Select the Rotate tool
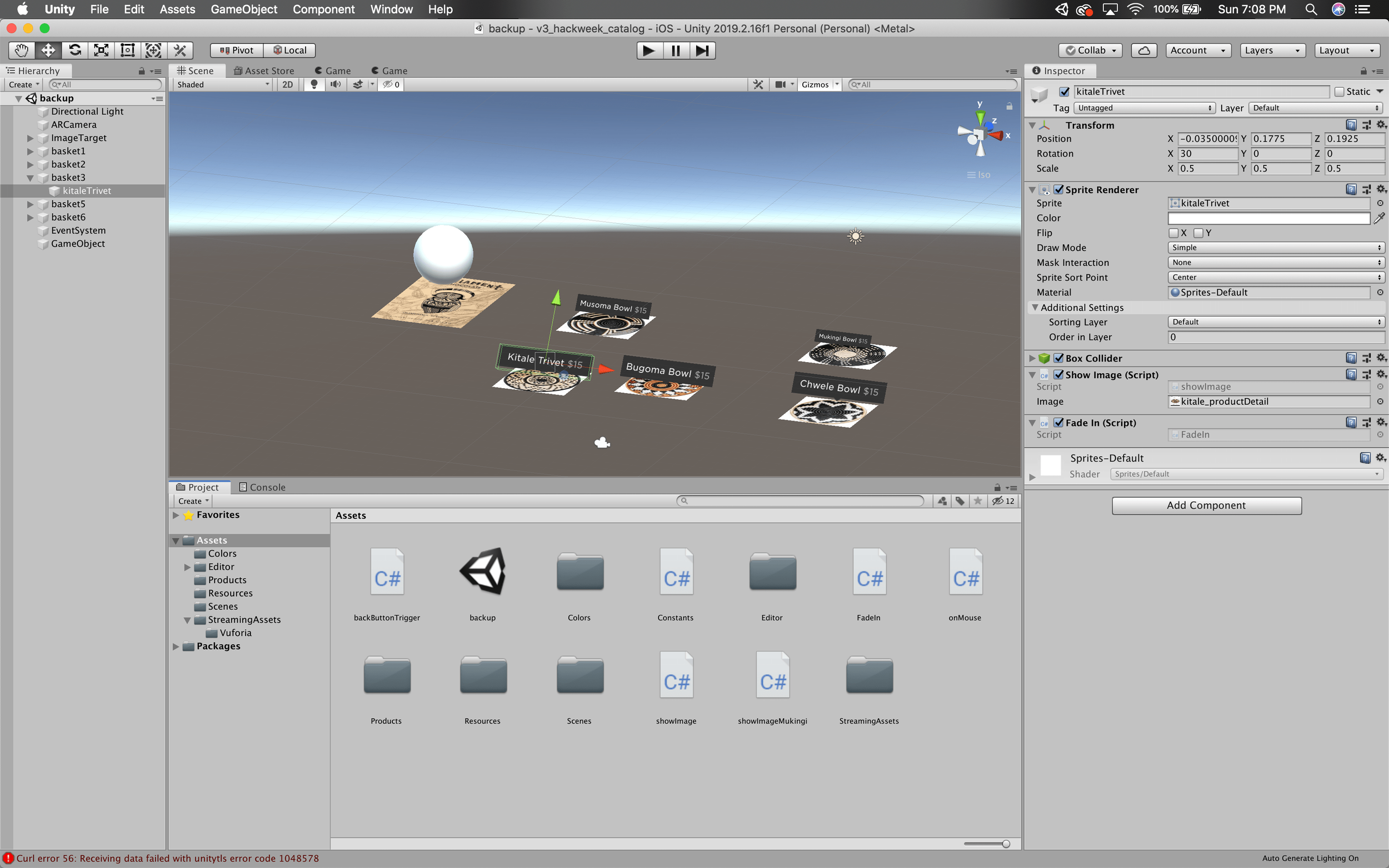The width and height of the screenshot is (1389, 868). (x=74, y=51)
